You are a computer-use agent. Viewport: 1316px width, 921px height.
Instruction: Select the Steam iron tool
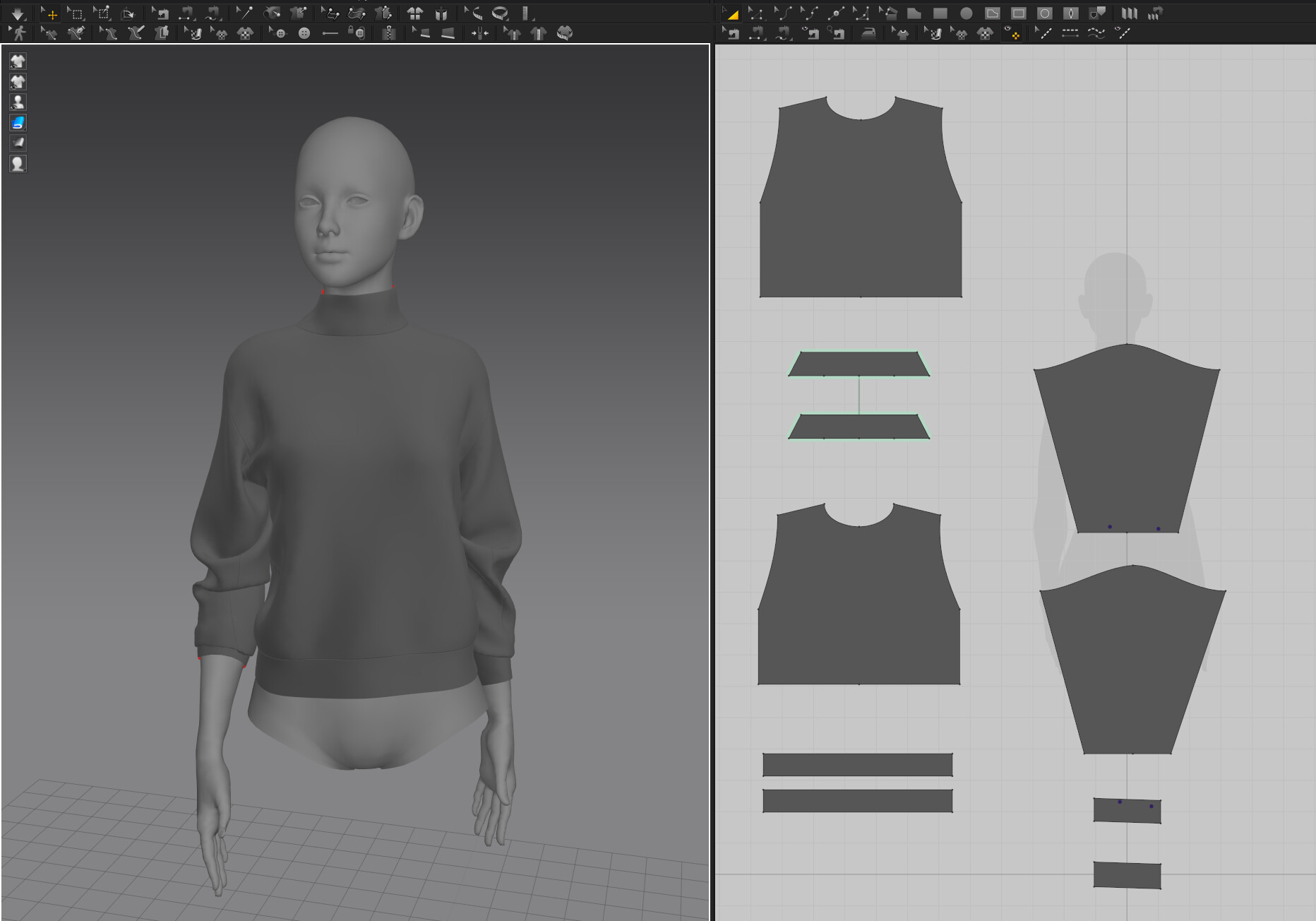pyautogui.click(x=868, y=33)
